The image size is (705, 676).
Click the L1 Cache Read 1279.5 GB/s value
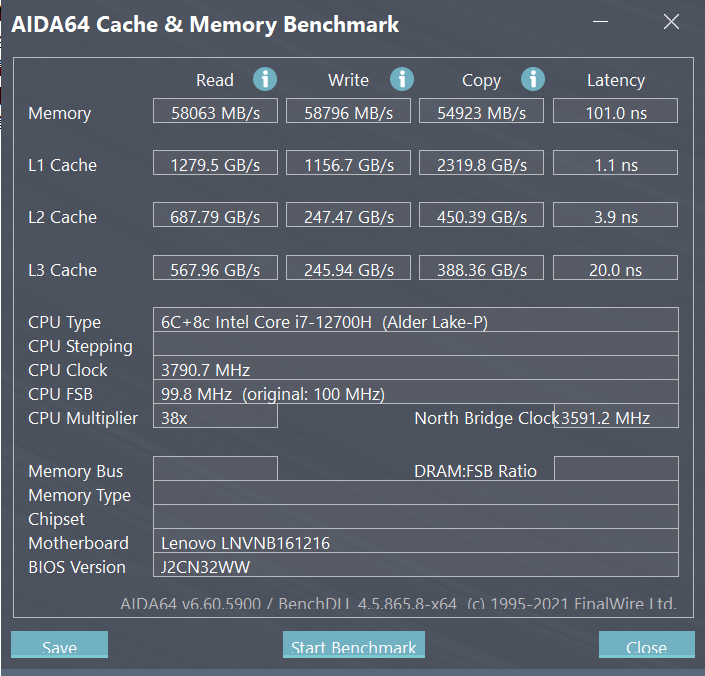(x=215, y=164)
